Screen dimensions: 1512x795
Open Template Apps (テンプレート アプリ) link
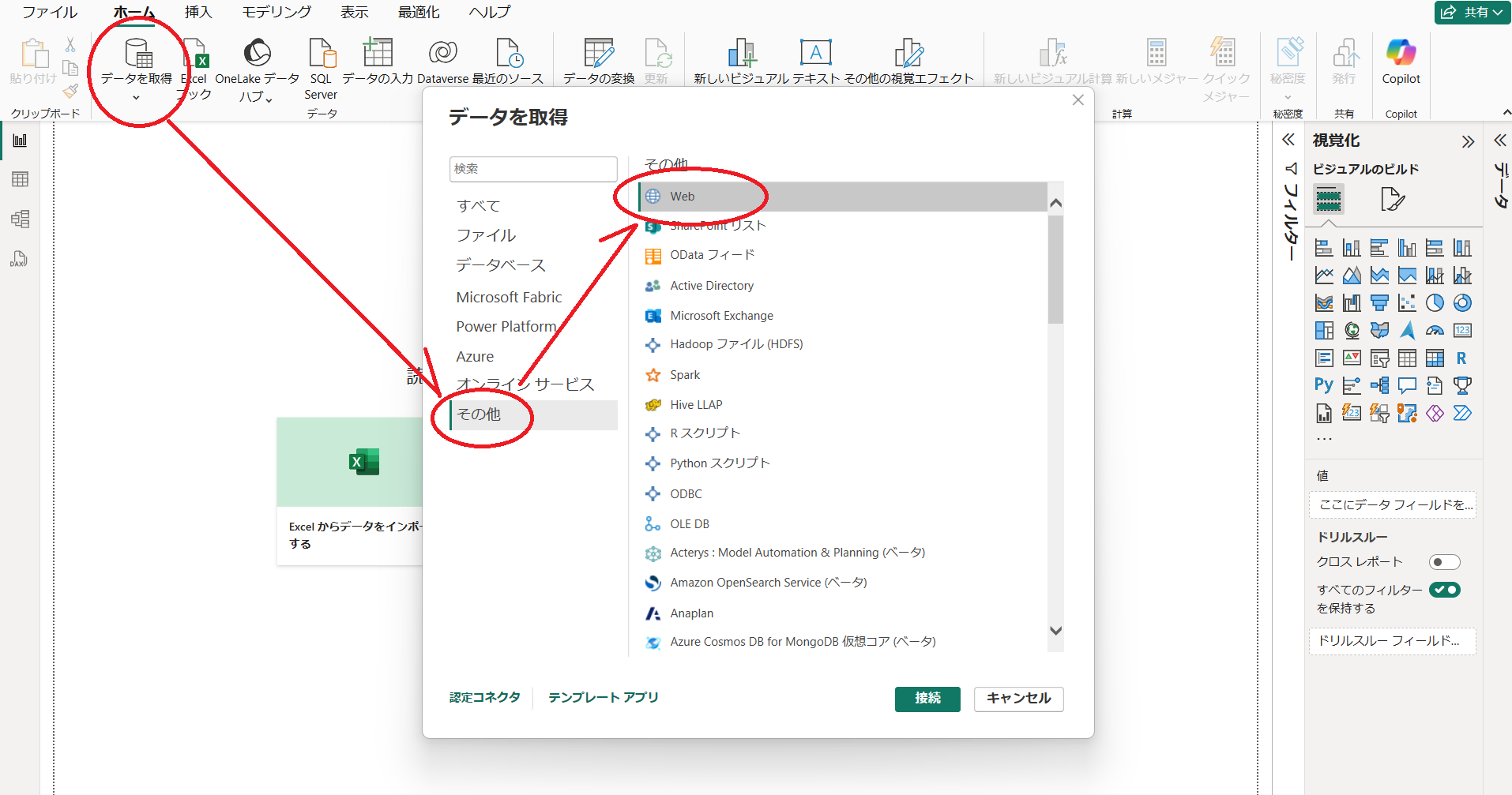604,697
